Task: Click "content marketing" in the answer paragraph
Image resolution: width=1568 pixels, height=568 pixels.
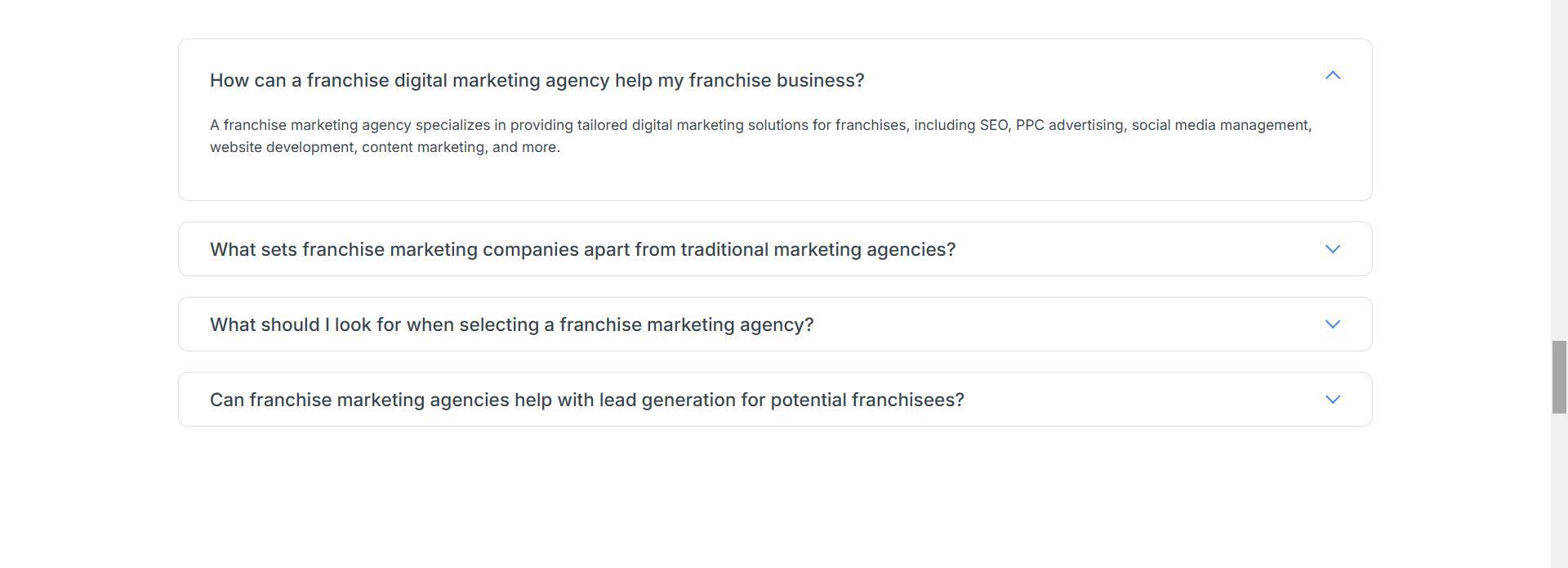Action: [424, 148]
